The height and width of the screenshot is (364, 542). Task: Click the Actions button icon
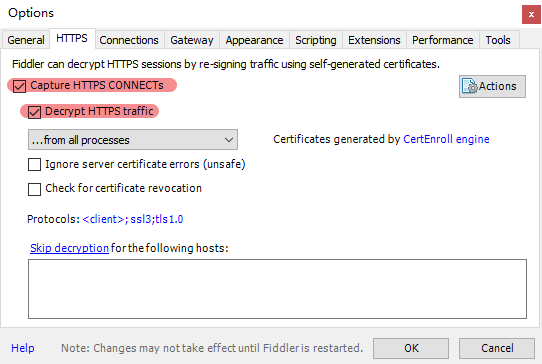(470, 86)
